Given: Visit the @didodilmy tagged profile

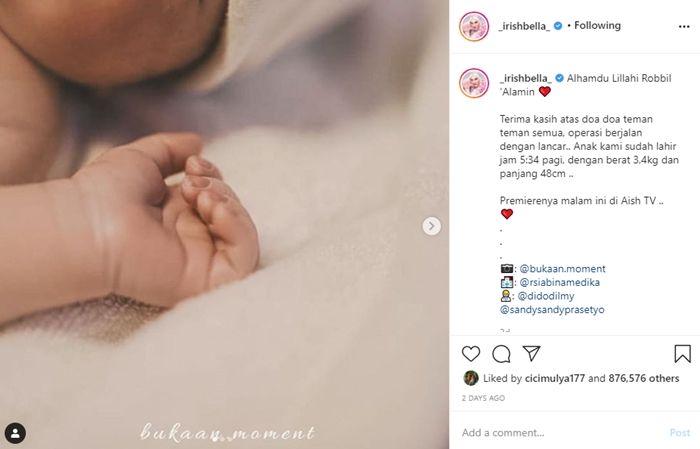Looking at the screenshot, I should click(x=546, y=296).
